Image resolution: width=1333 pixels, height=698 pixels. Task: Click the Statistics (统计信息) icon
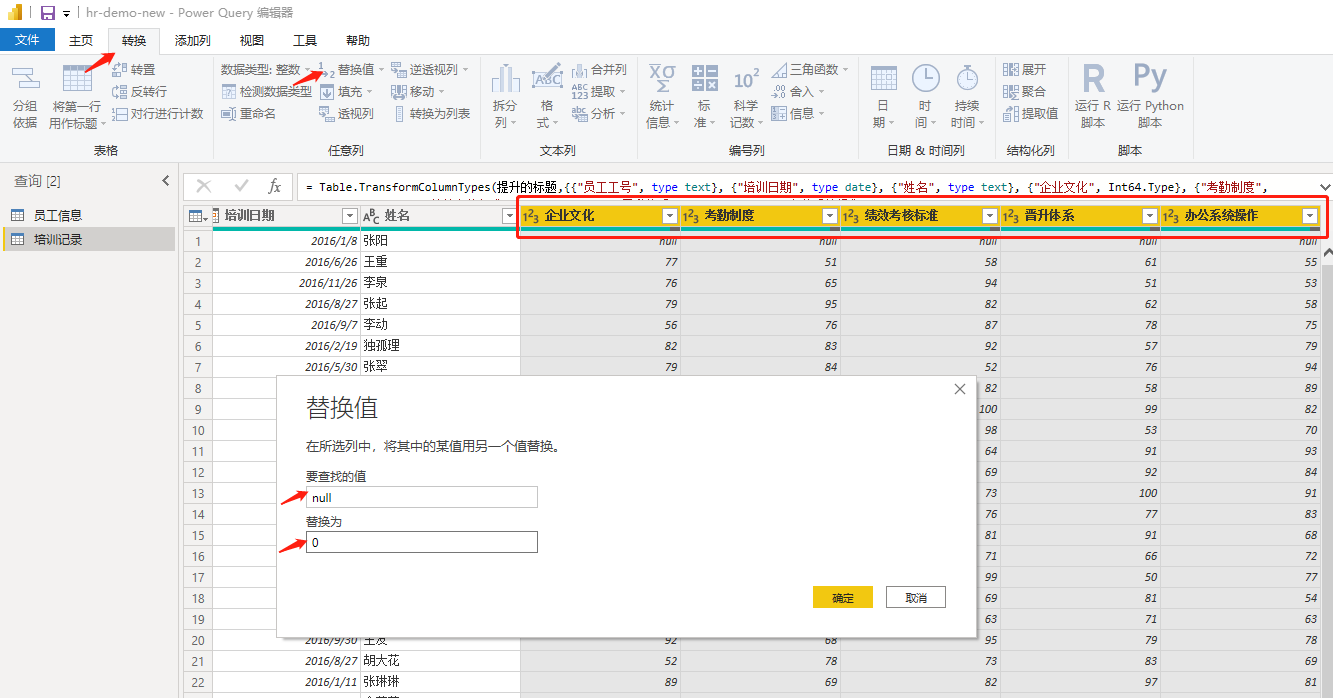pos(661,80)
